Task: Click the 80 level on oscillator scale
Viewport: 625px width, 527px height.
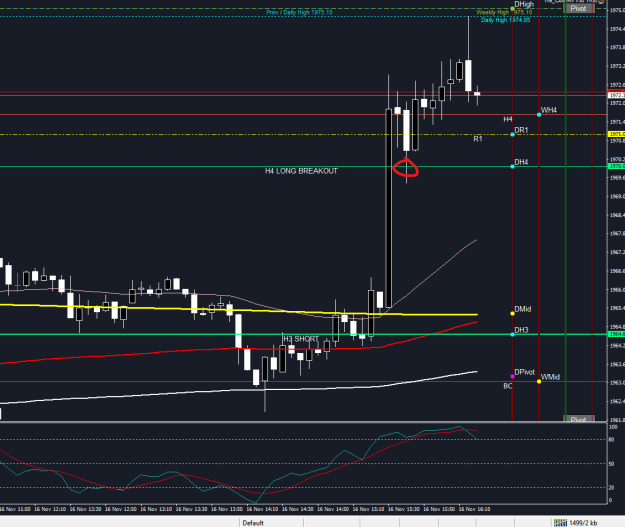Action: tap(612, 440)
